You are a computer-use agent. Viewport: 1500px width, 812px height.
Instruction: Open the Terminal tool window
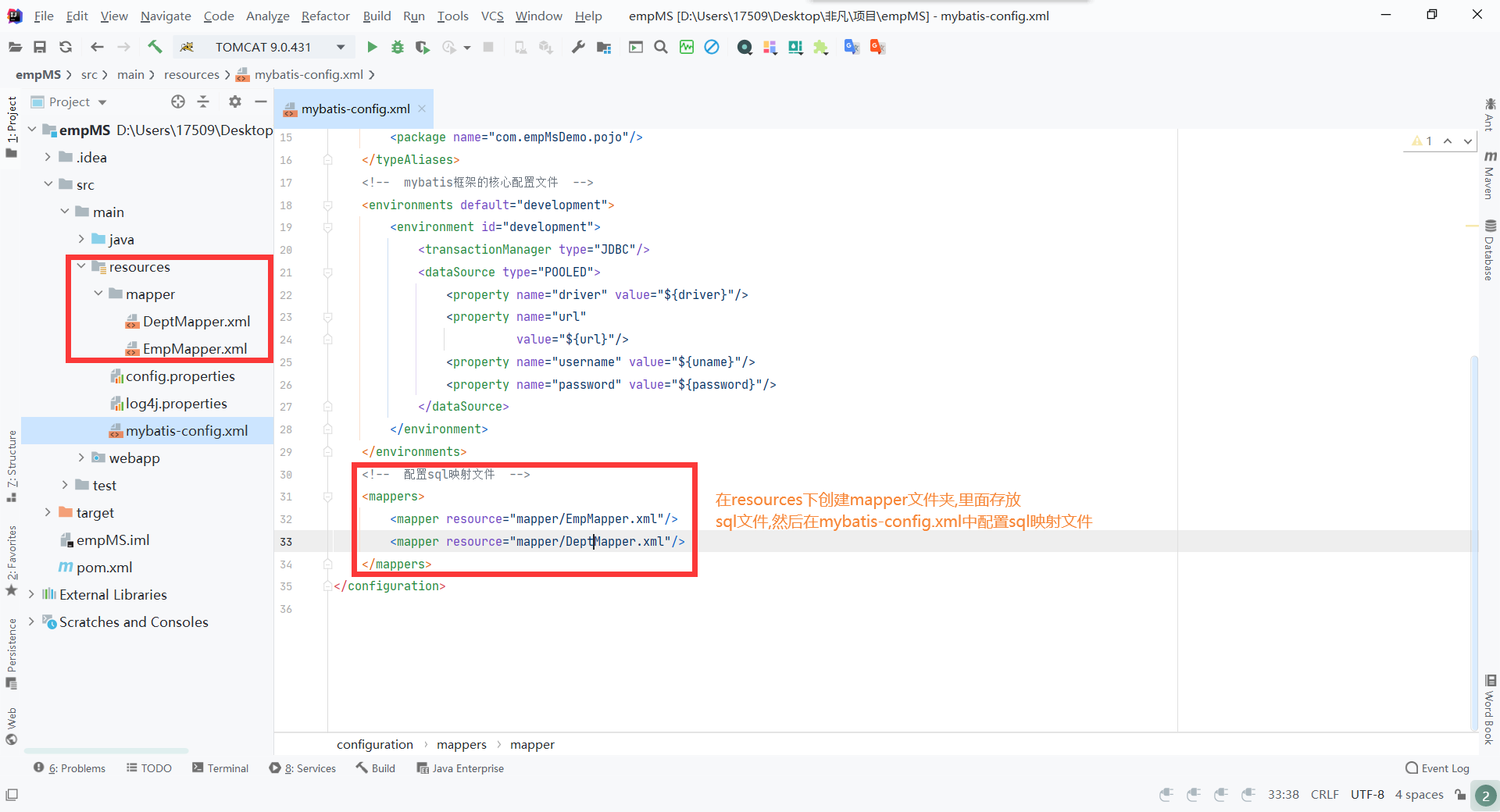220,768
